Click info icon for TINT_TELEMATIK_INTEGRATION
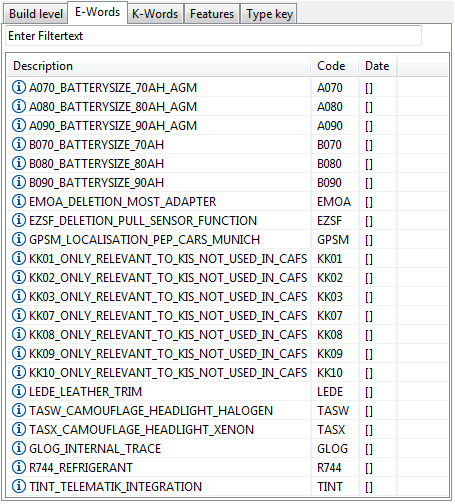The width and height of the screenshot is (455, 504). 19,486
